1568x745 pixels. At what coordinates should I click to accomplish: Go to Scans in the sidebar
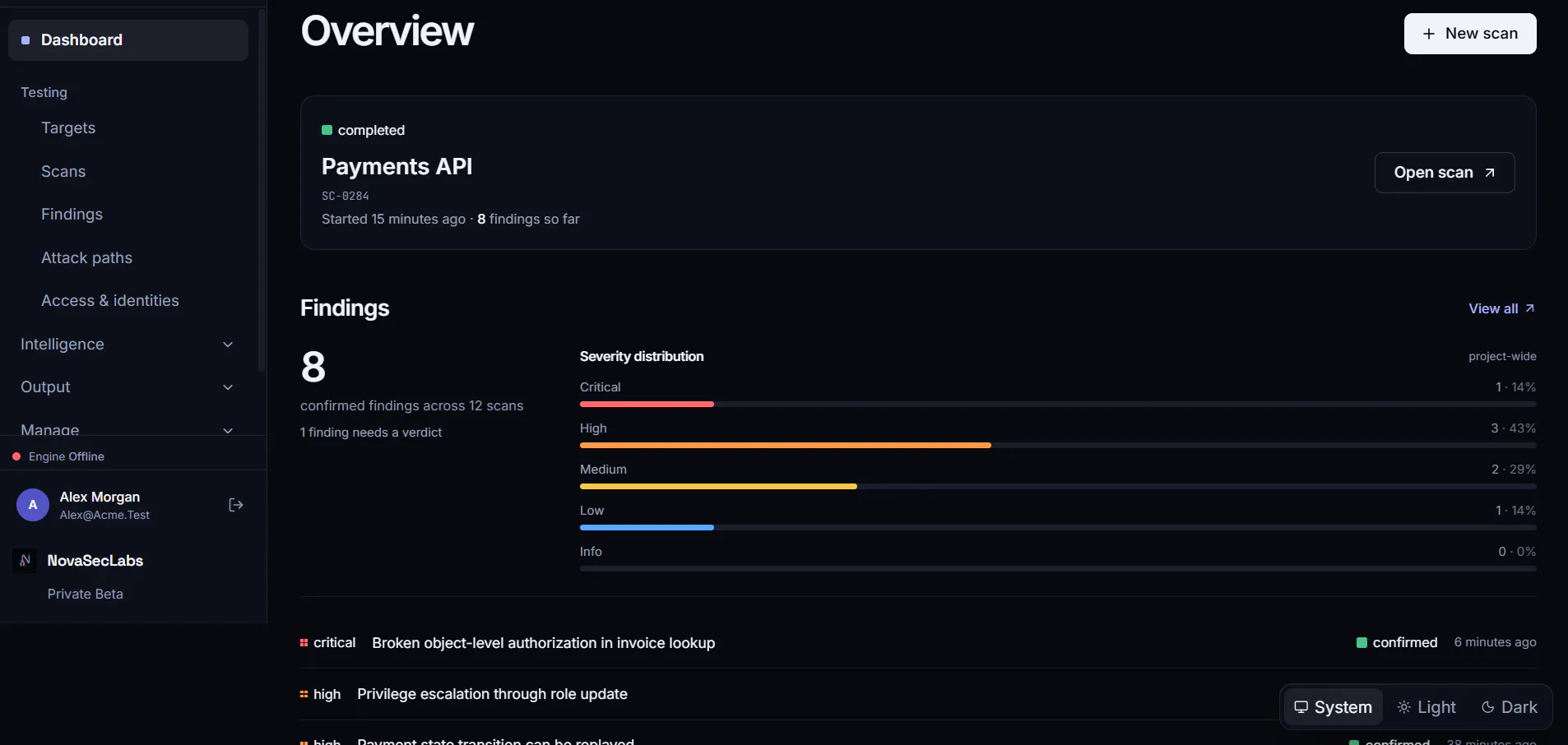tap(63, 171)
